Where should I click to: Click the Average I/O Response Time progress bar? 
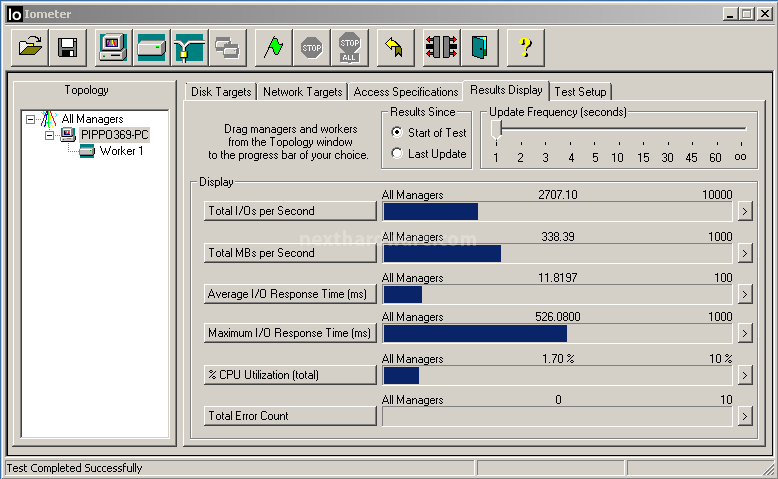tap(557, 294)
